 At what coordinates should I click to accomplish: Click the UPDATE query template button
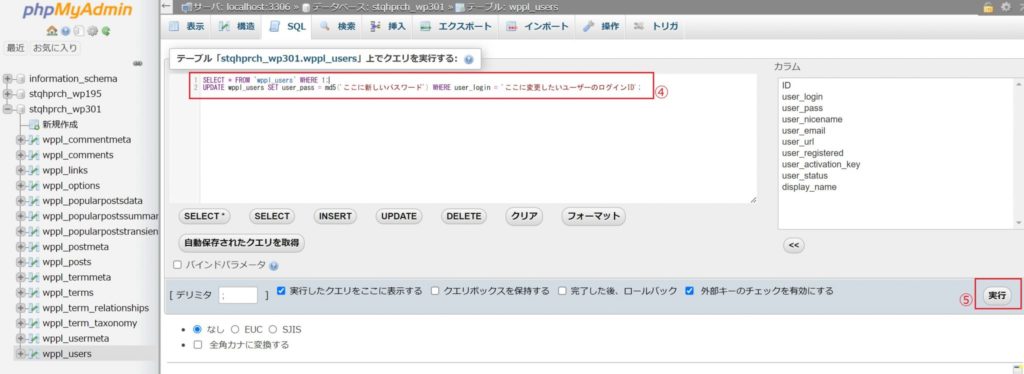398,216
